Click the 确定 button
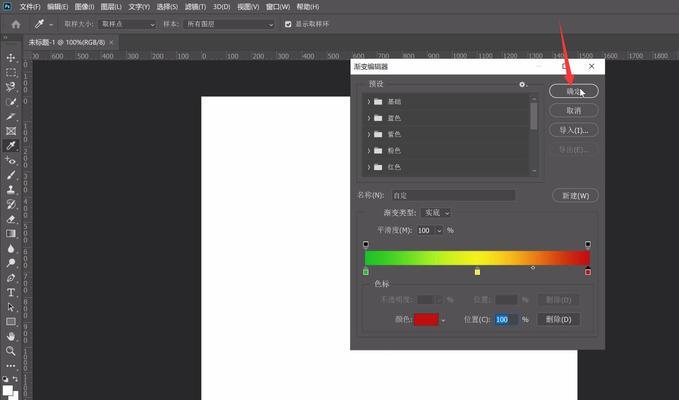Viewport: 679px width, 400px height. tap(574, 91)
